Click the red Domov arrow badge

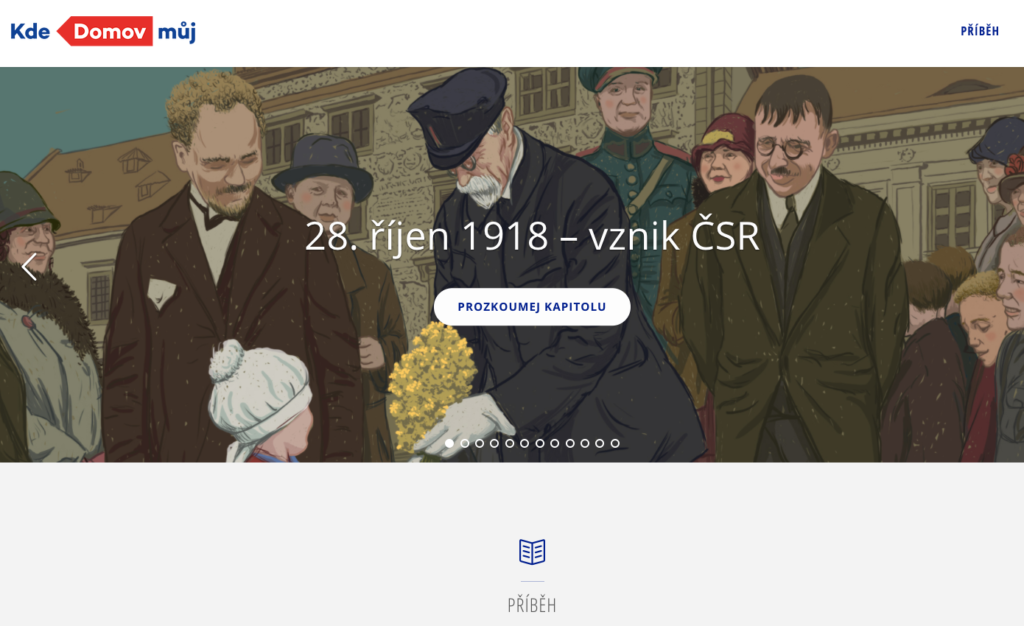[x=105, y=31]
